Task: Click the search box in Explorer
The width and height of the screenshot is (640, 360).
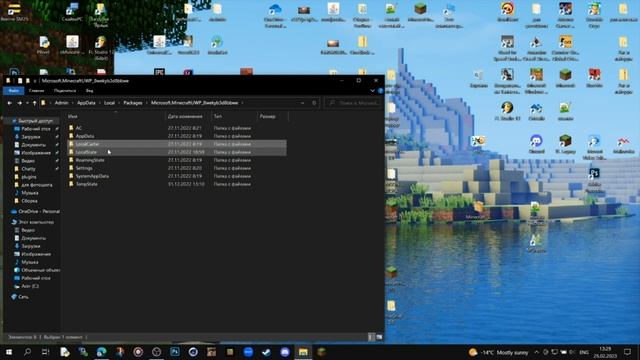Action: [x=353, y=103]
